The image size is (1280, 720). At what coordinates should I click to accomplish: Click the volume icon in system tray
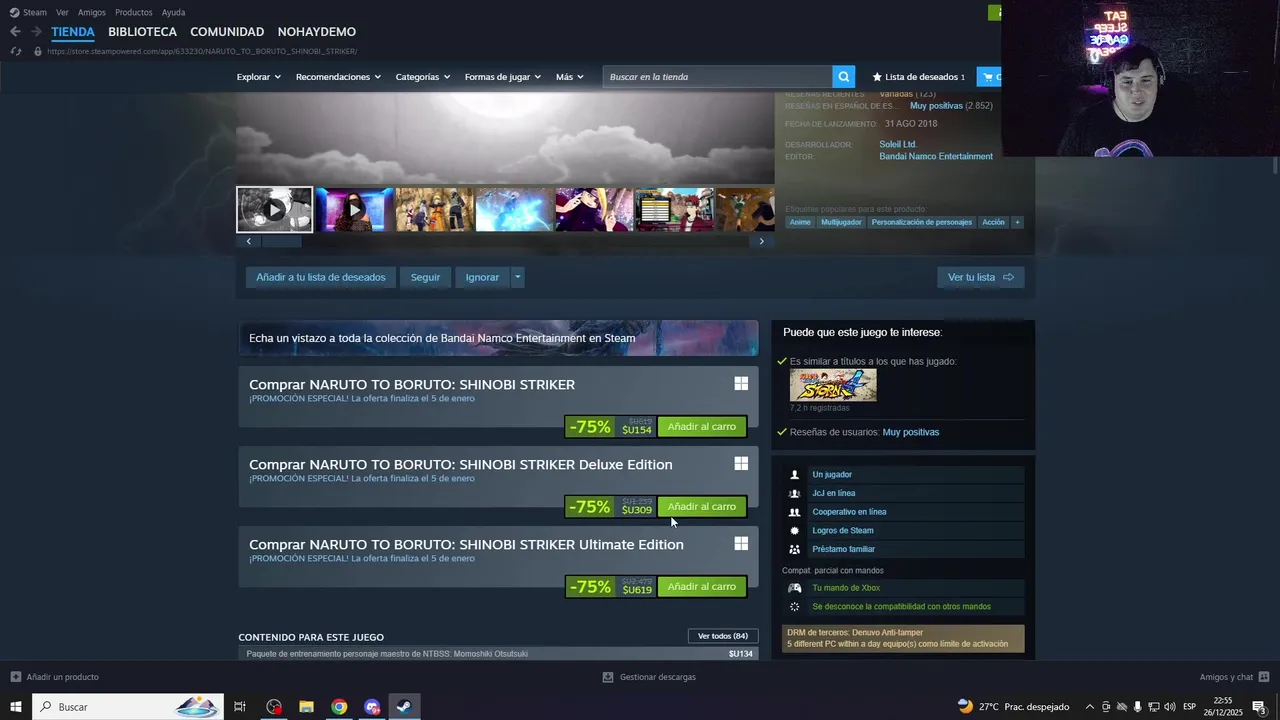click(x=1169, y=707)
